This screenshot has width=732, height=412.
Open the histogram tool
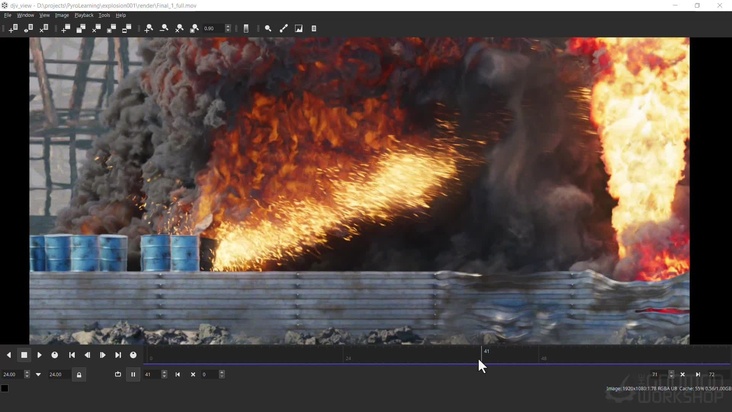[x=298, y=28]
